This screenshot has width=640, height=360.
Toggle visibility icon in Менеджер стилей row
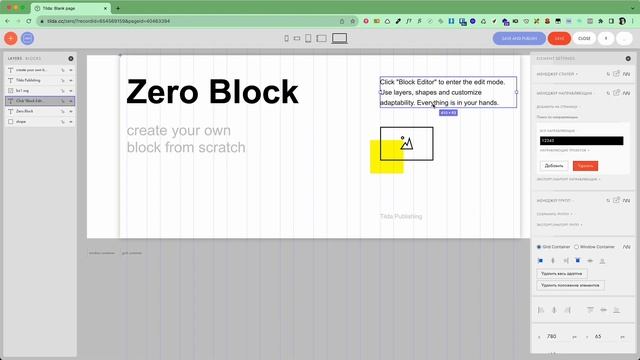click(x=627, y=74)
